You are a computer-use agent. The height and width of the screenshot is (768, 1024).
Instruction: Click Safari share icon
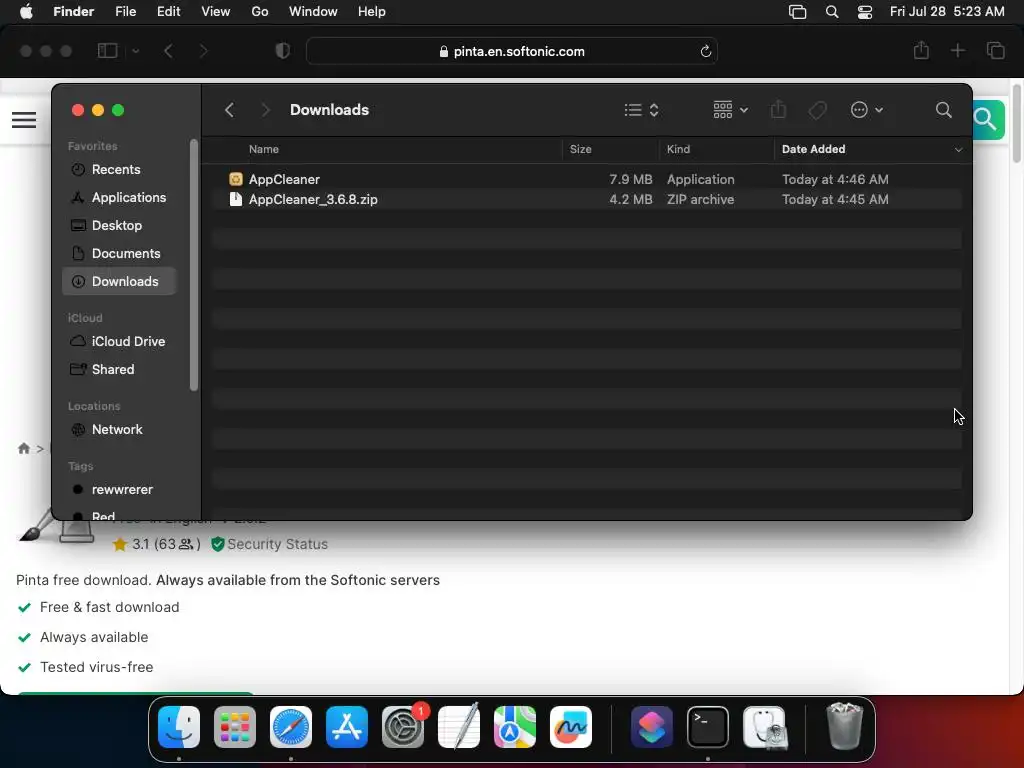921,50
